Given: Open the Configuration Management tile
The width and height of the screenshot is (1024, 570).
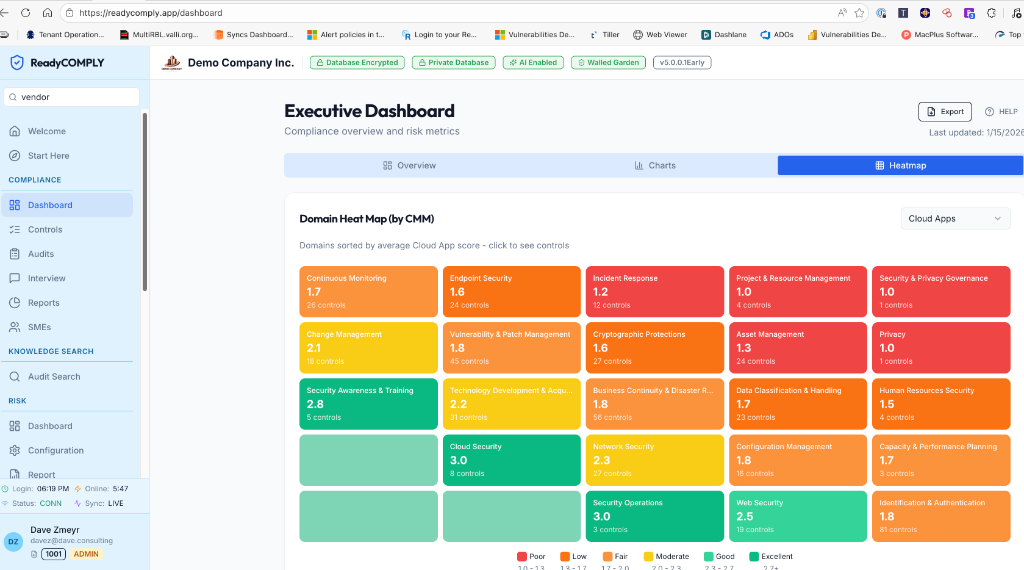Looking at the screenshot, I should [798, 460].
